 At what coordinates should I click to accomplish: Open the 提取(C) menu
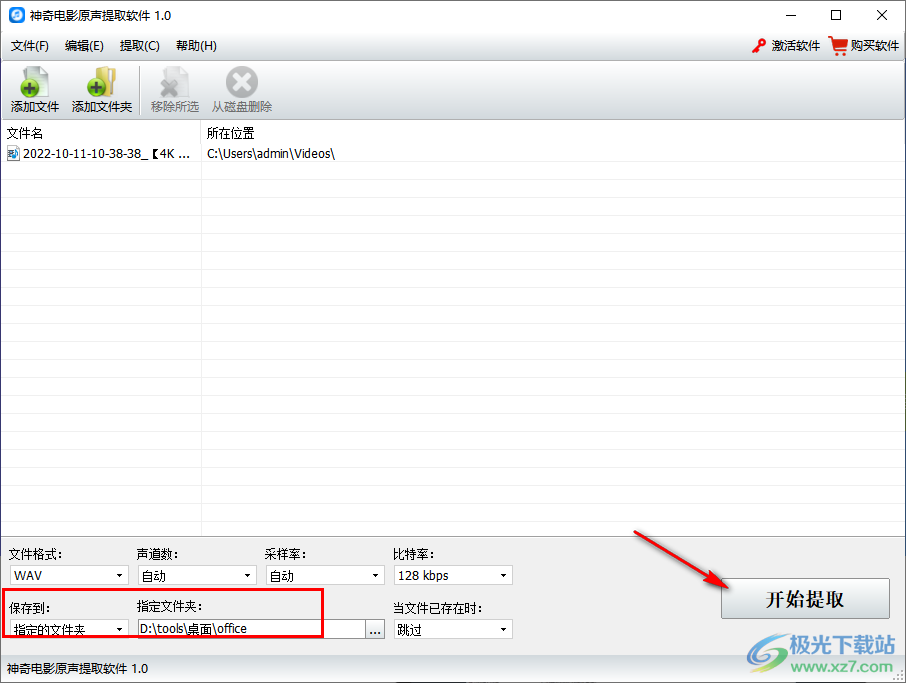tap(139, 45)
